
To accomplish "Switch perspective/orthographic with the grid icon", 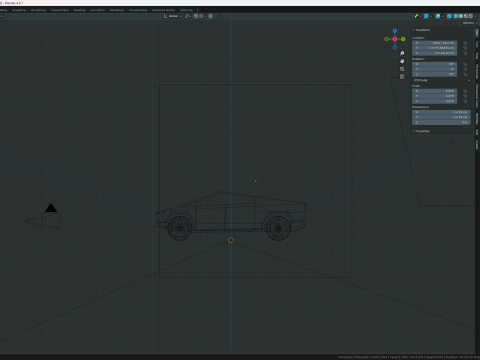I will 402,76.
